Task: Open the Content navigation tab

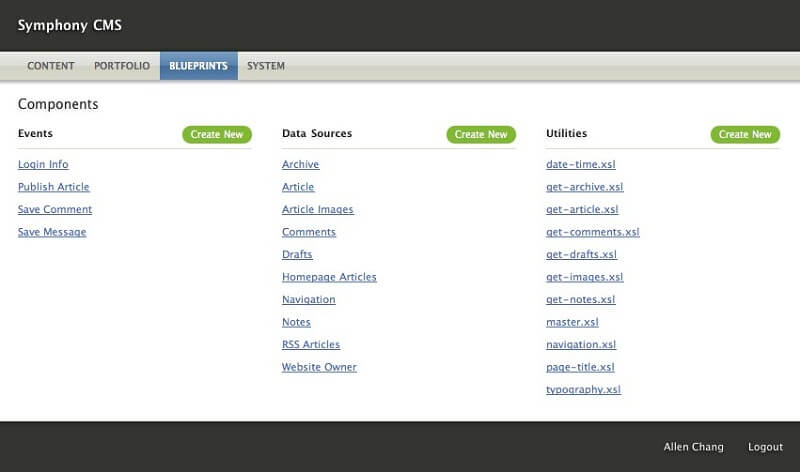Action: [x=51, y=66]
